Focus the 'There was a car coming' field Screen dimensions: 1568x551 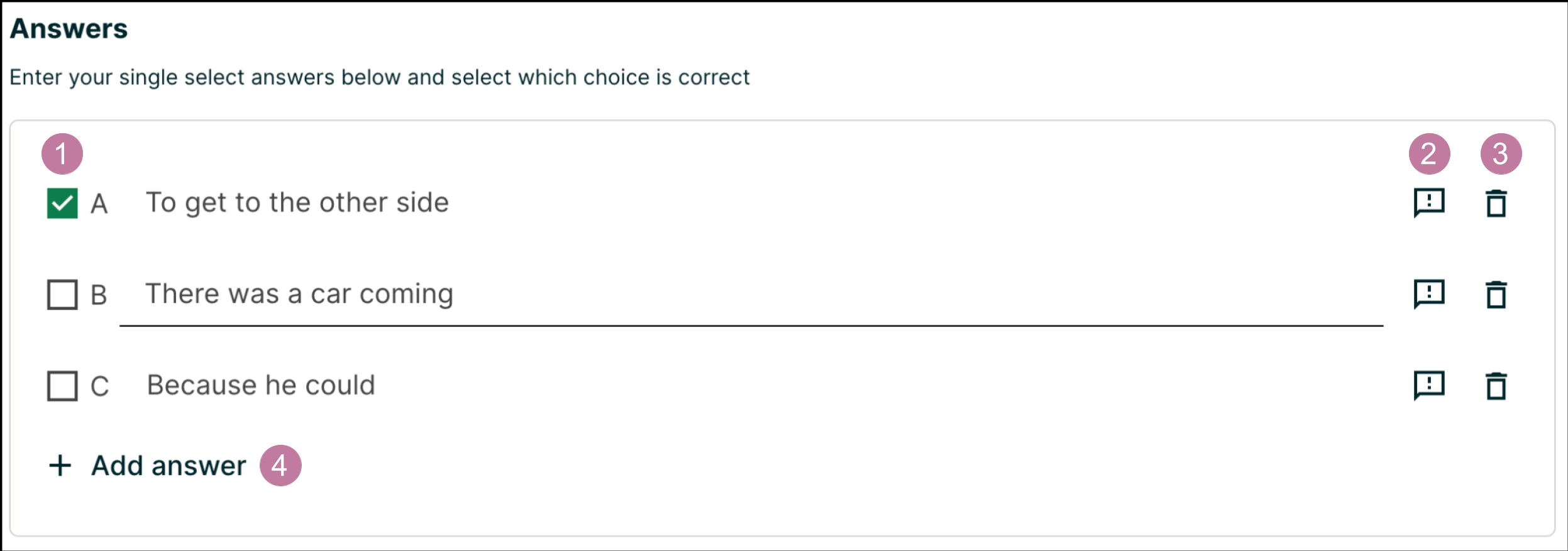coord(299,294)
